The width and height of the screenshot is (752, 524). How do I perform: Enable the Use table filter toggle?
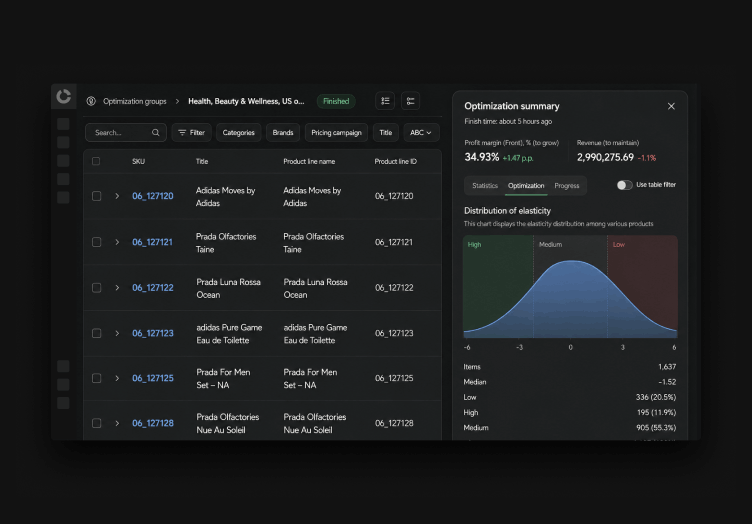(x=624, y=185)
